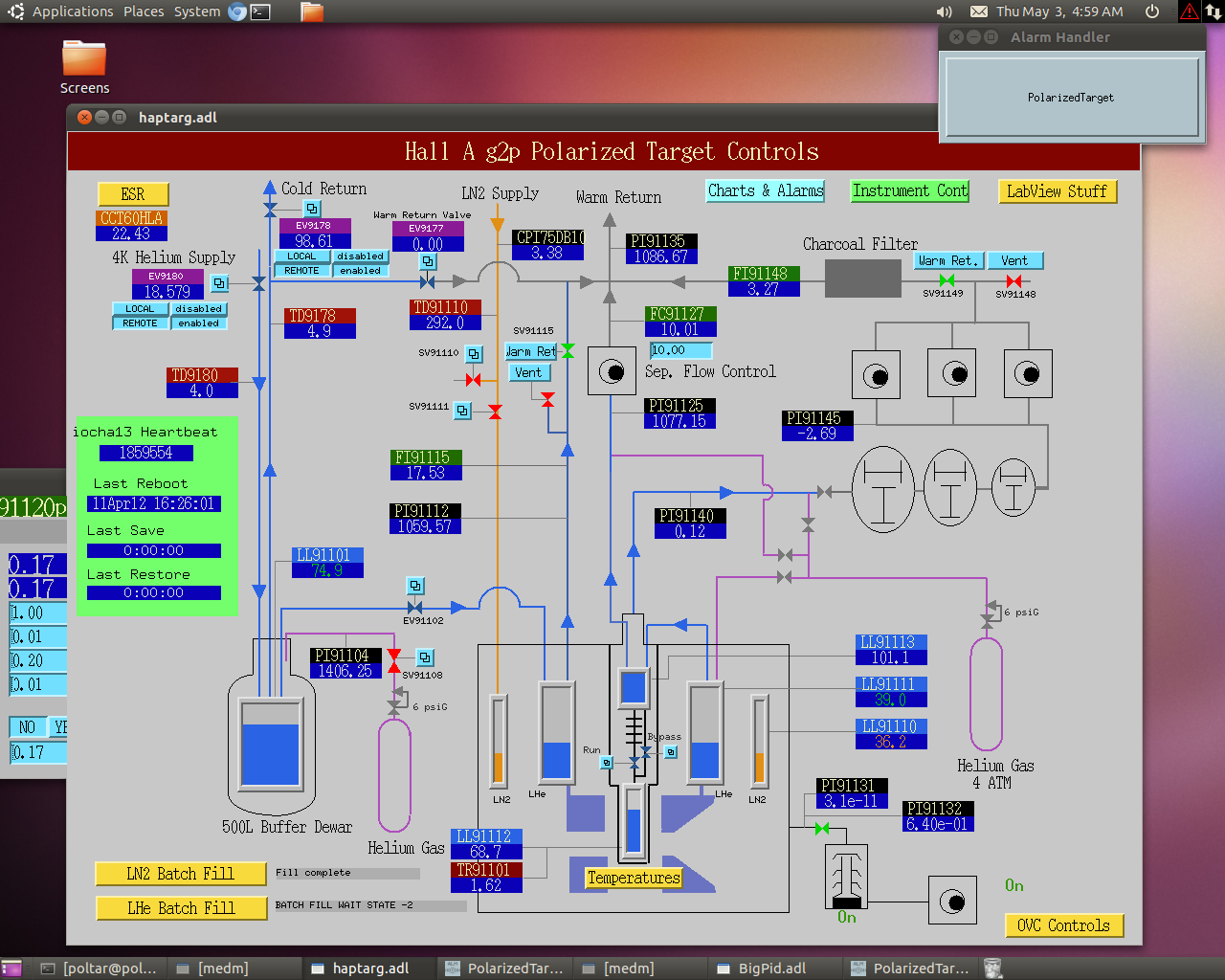
Task: Open the EV9178 related display icon
Action: point(312,209)
